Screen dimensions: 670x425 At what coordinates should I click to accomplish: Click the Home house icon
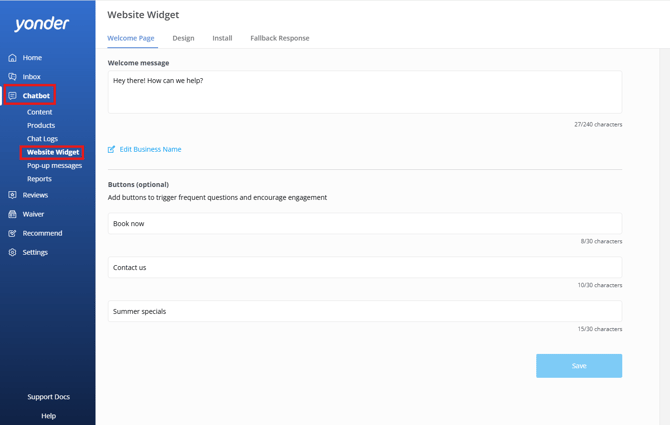coord(12,58)
